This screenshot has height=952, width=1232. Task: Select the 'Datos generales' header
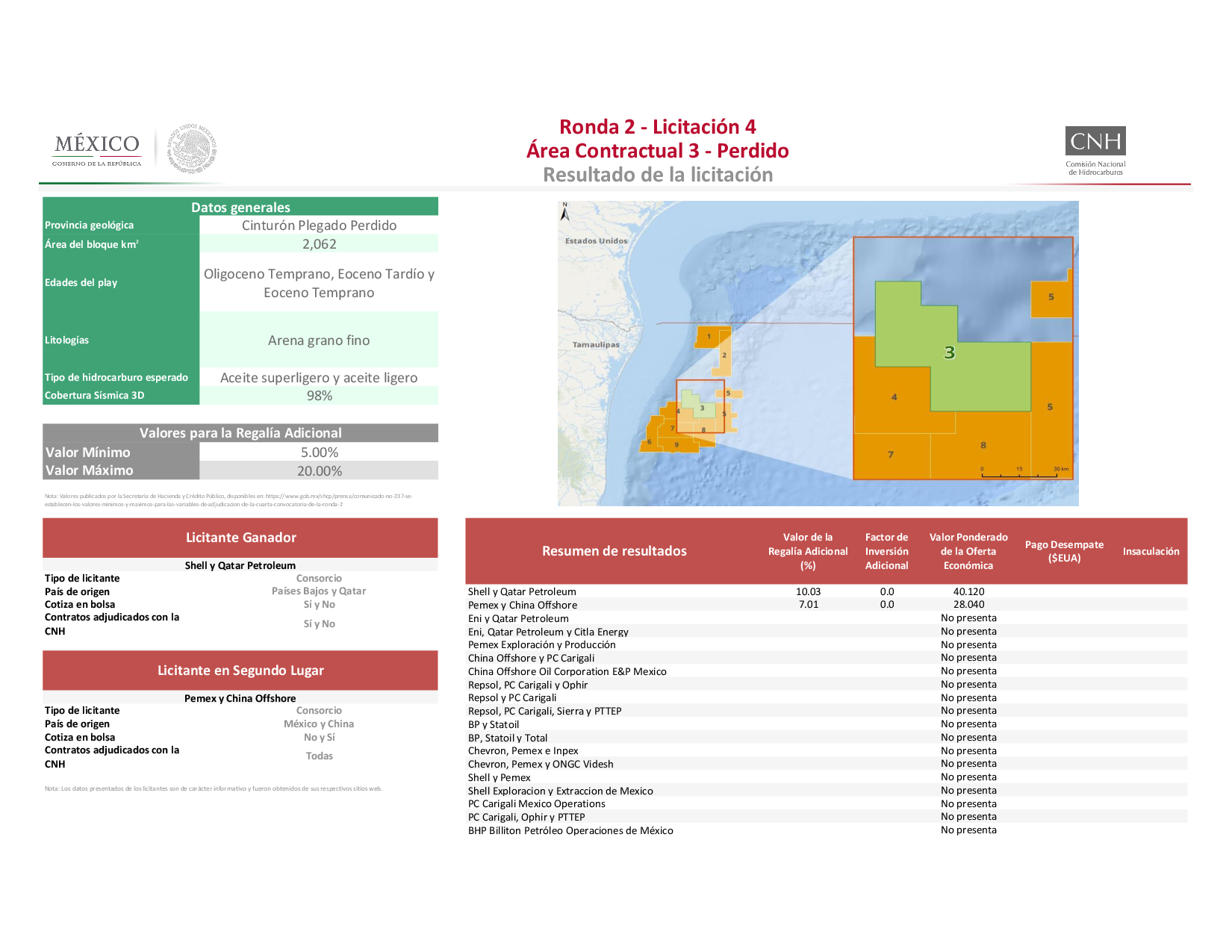click(x=240, y=207)
